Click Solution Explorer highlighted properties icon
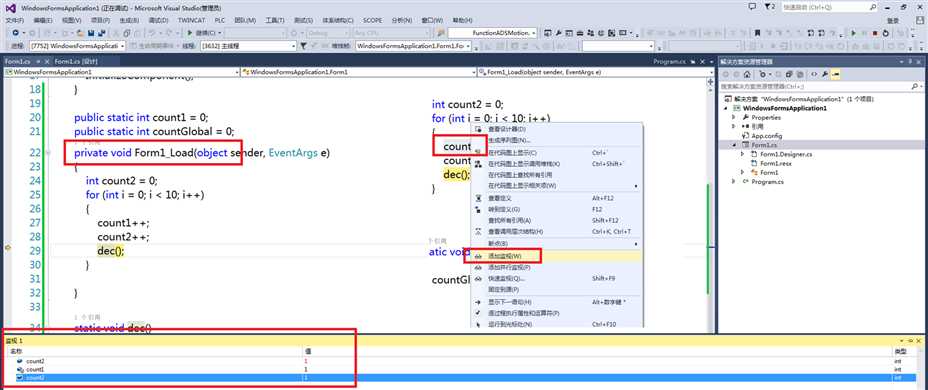The width and height of the screenshot is (928, 390). point(836,75)
